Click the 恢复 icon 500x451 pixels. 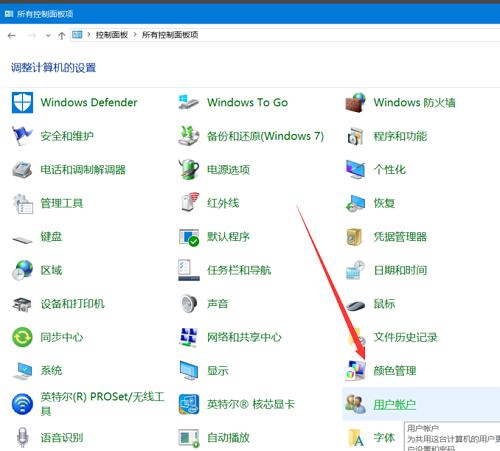tap(355, 203)
